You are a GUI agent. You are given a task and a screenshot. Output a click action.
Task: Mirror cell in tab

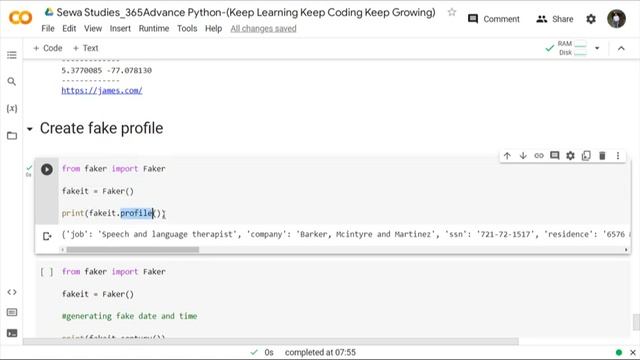[x=586, y=156]
